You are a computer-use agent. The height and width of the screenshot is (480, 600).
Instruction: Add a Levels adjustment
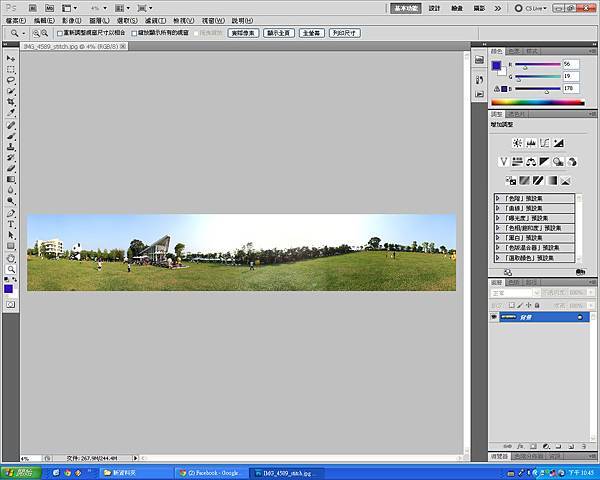click(x=531, y=143)
